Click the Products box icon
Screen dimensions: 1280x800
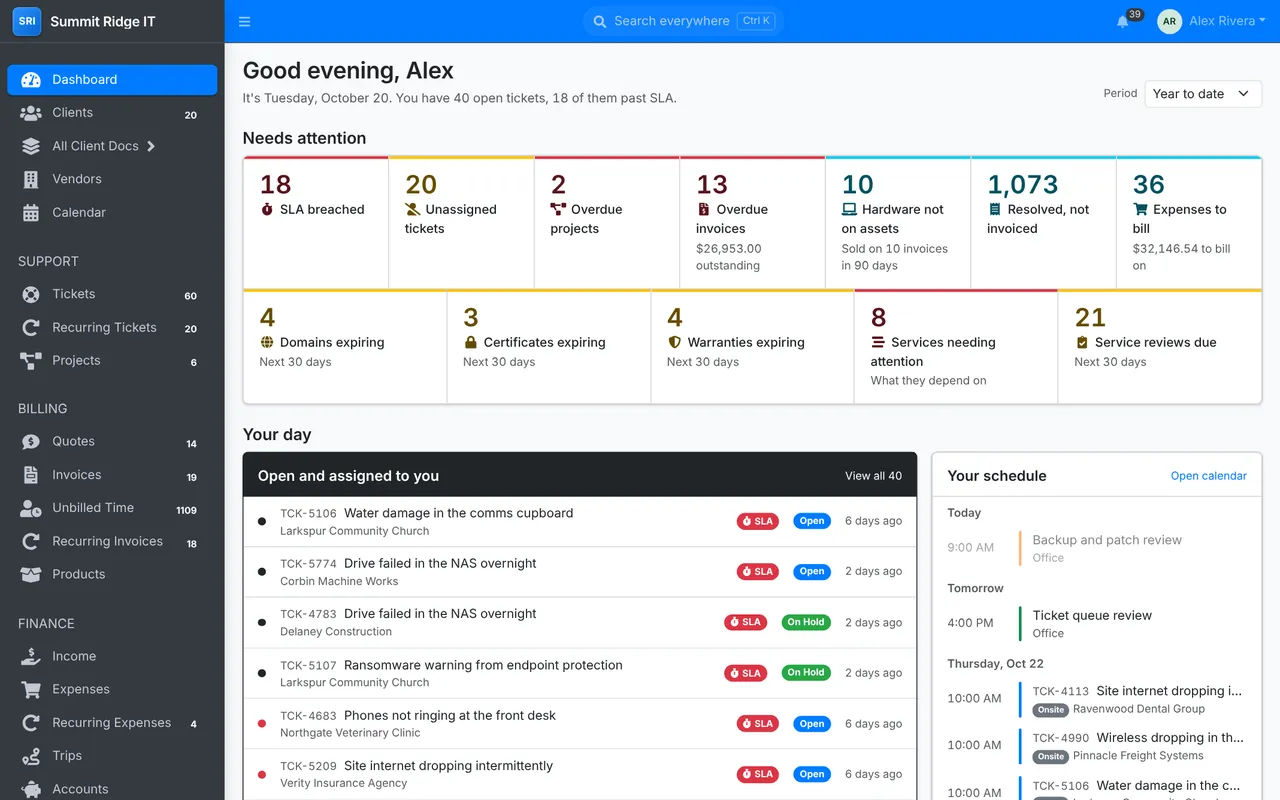click(x=31, y=574)
